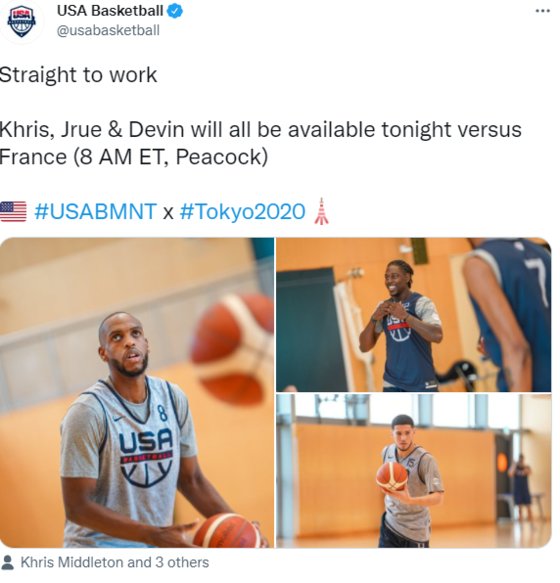The image size is (560, 583).
Task: Click the basketball held in the bottom-right photo
Action: [392, 477]
